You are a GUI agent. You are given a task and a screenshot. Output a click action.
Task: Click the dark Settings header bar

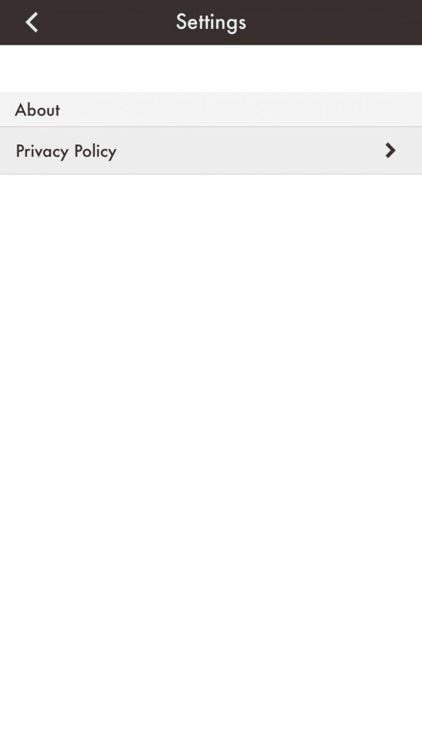point(211,22)
